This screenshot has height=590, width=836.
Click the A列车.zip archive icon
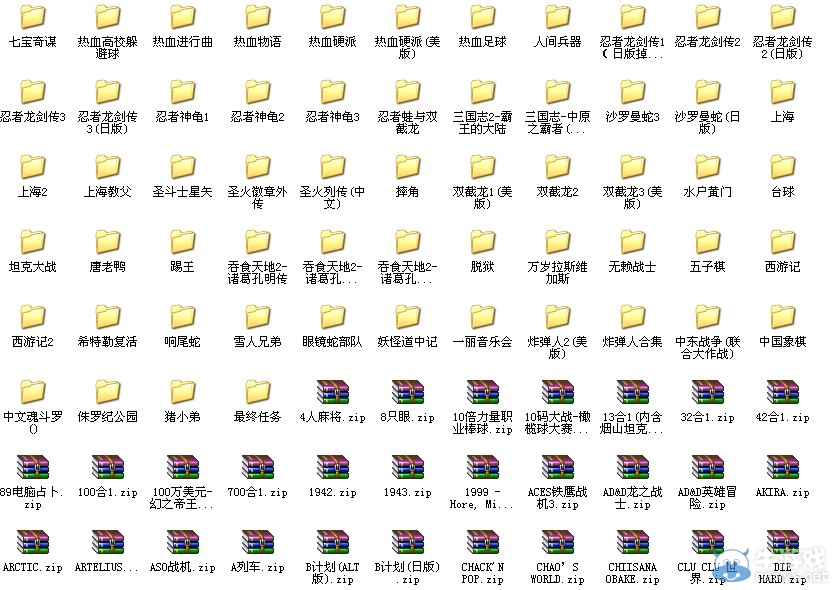pyautogui.click(x=258, y=543)
